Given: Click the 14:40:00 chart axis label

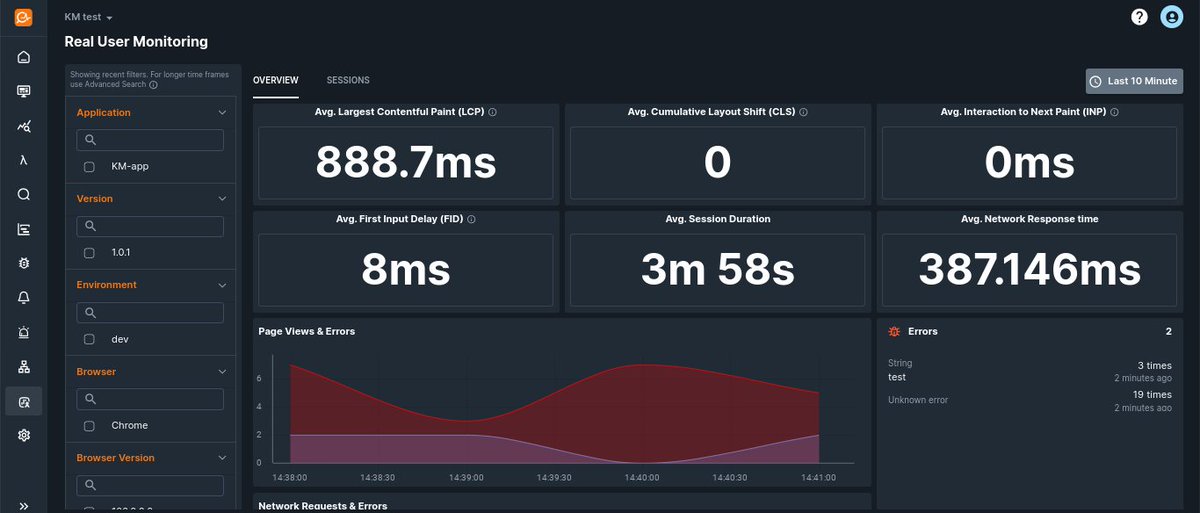Looking at the screenshot, I should pyautogui.click(x=644, y=477).
